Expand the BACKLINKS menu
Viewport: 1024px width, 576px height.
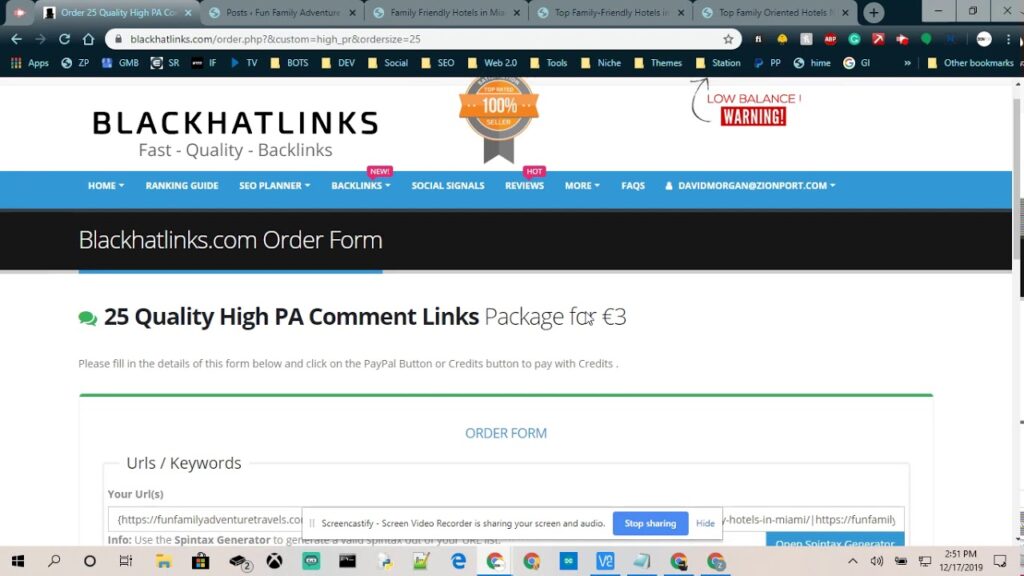[360, 185]
